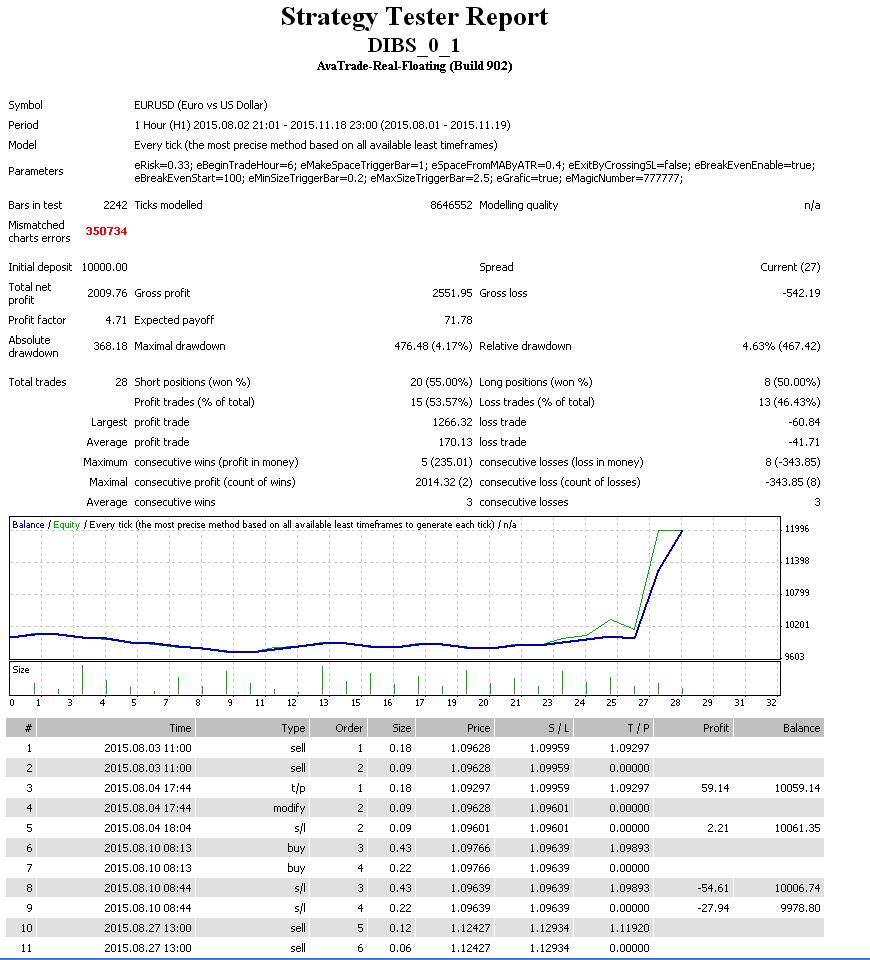Click the Price column header
Viewport: 870px width, 960px height.
coord(456,728)
